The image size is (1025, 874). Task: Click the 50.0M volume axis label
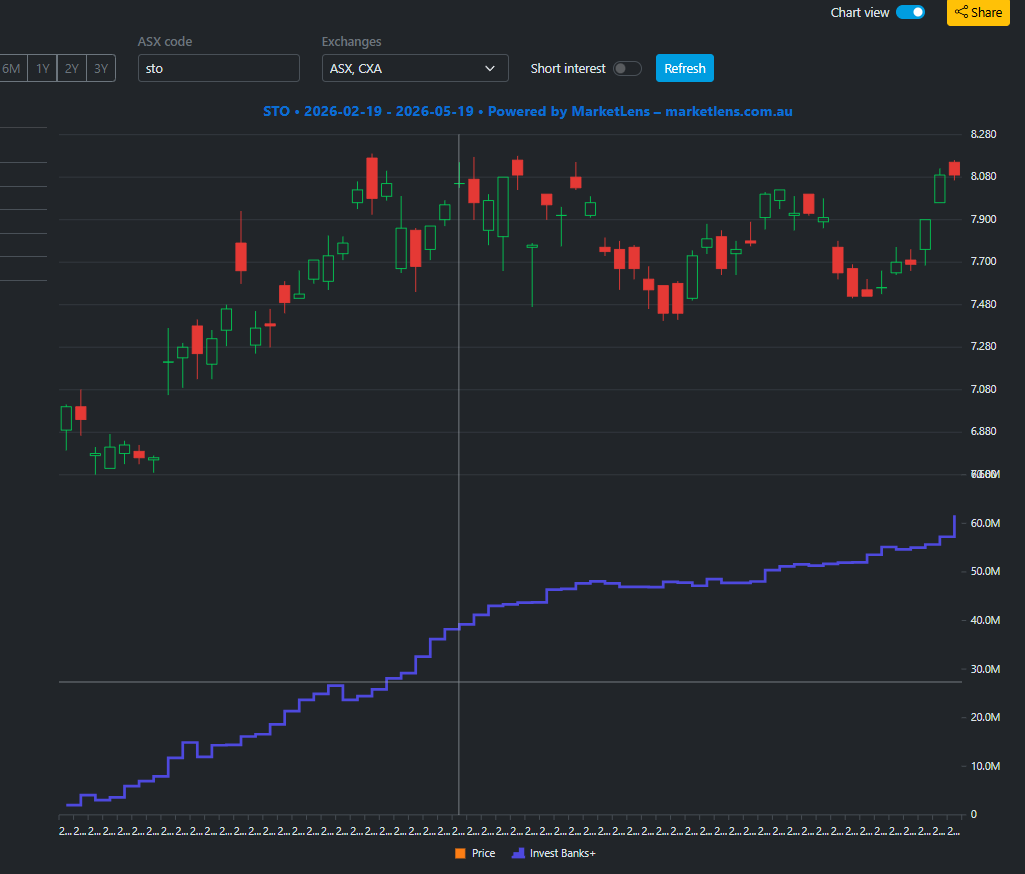985,571
